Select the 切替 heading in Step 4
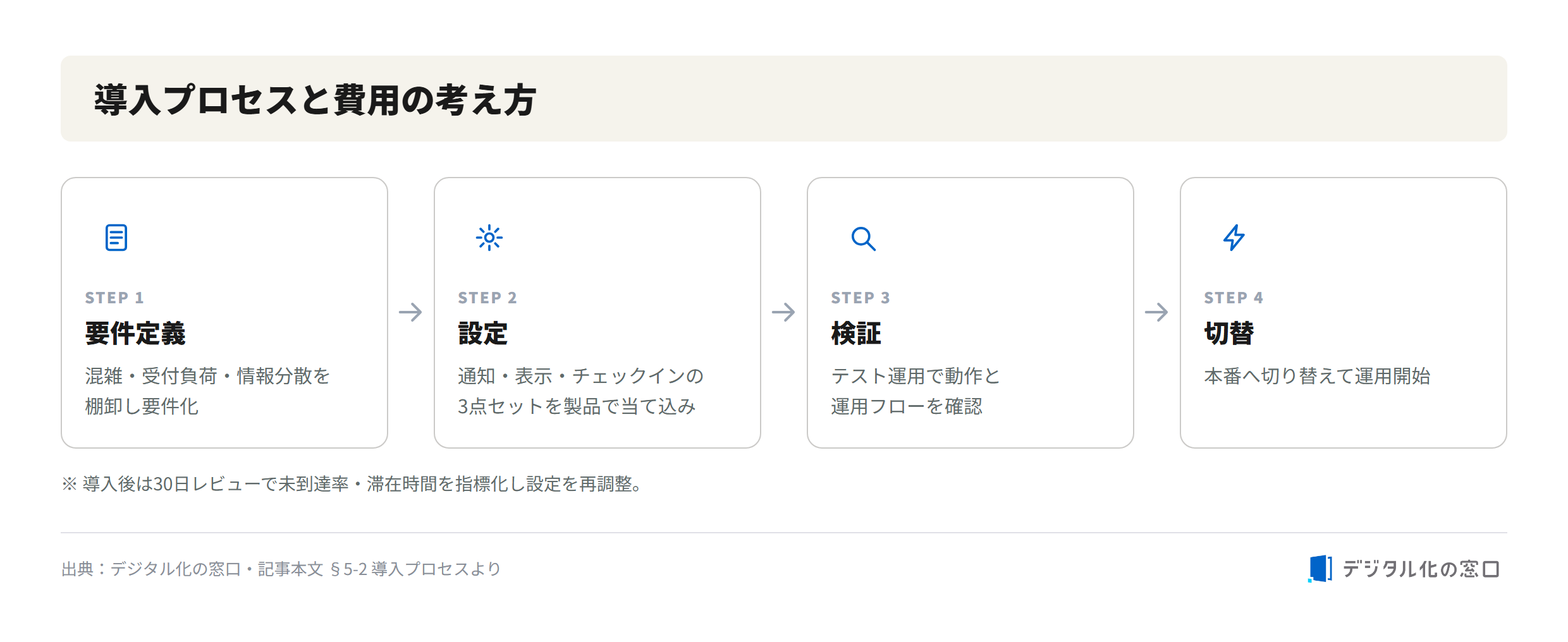The width and height of the screenshot is (1568, 642). [x=1229, y=333]
